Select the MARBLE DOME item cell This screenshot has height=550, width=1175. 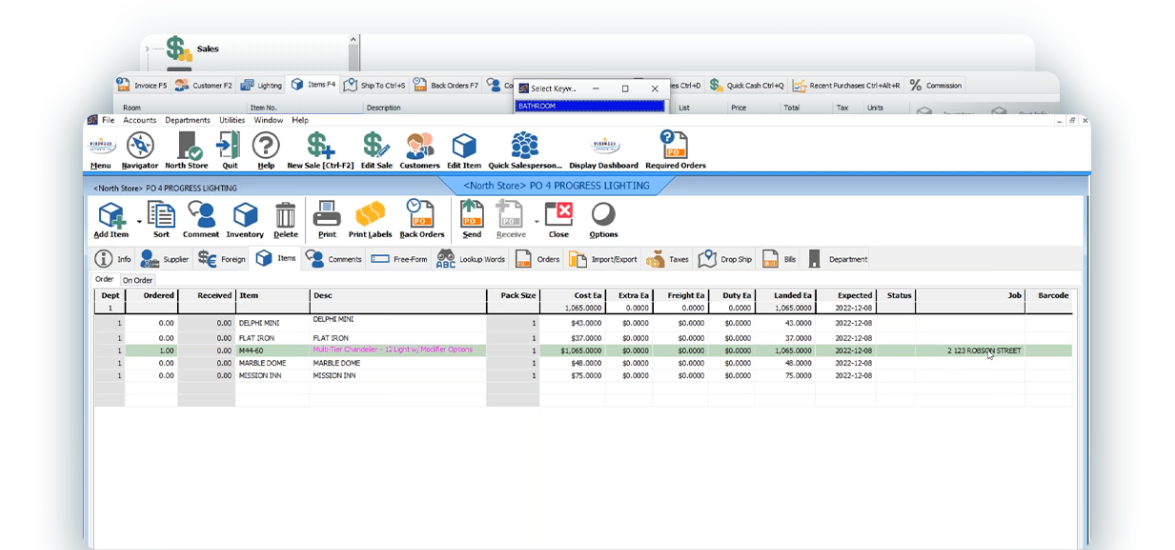pyautogui.click(x=273, y=363)
